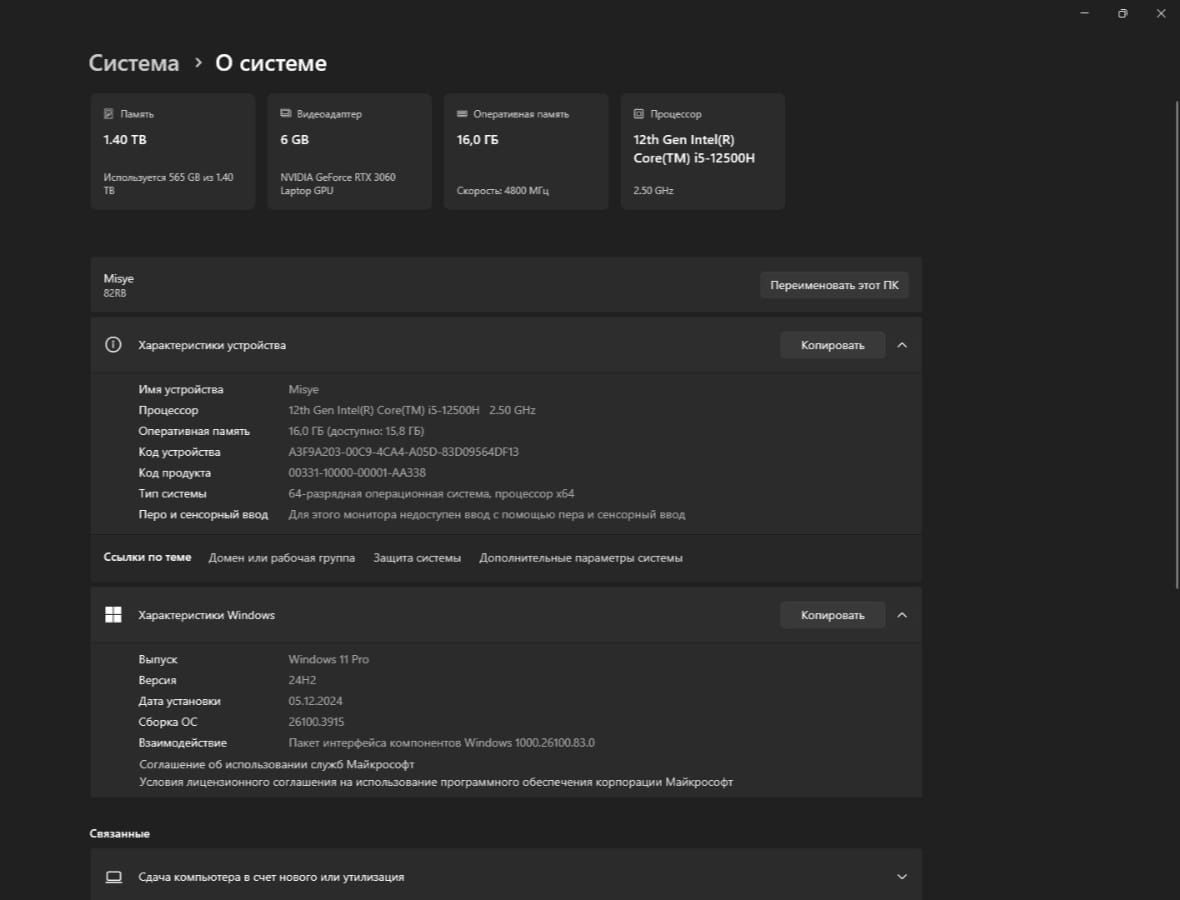Select Пакет интерфейса компонентов Windows value
The height and width of the screenshot is (900, 1180).
point(441,743)
